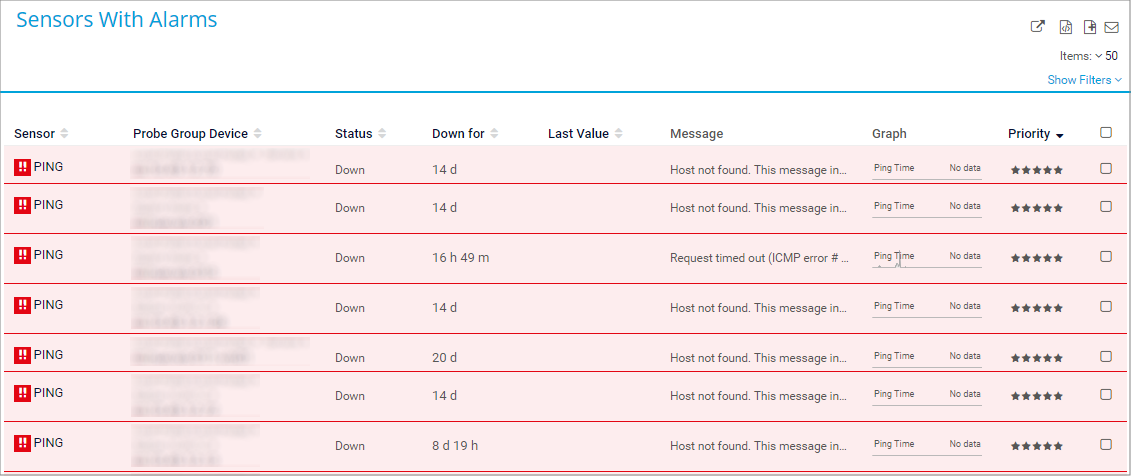Click the email envelope icon
This screenshot has height=476, width=1131.
[1111, 27]
